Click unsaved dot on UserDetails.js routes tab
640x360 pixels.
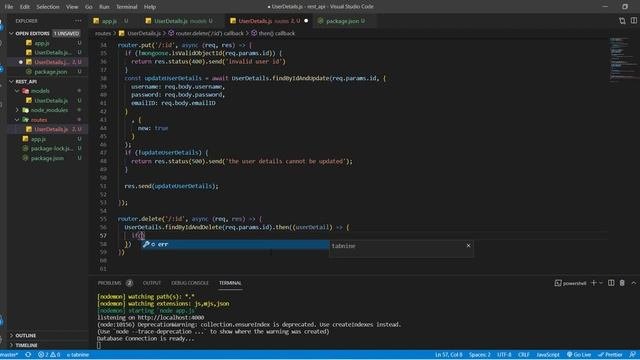pyautogui.click(x=306, y=21)
